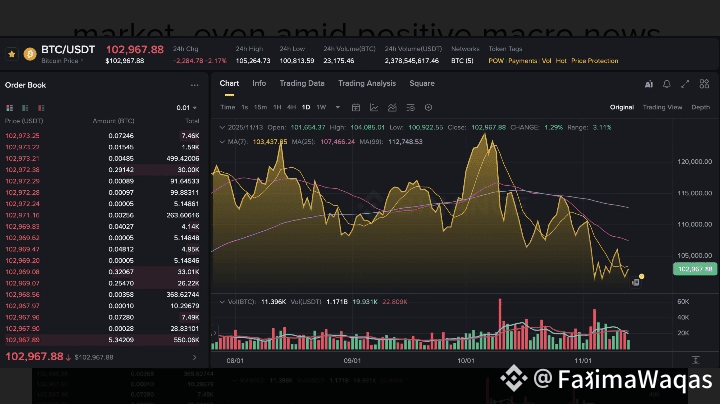Collapse the MA indicator row
This screenshot has height=404, width=720.
point(222,141)
